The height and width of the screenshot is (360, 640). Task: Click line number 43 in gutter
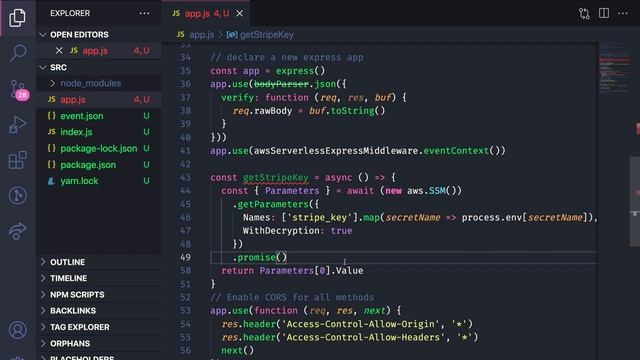point(185,178)
